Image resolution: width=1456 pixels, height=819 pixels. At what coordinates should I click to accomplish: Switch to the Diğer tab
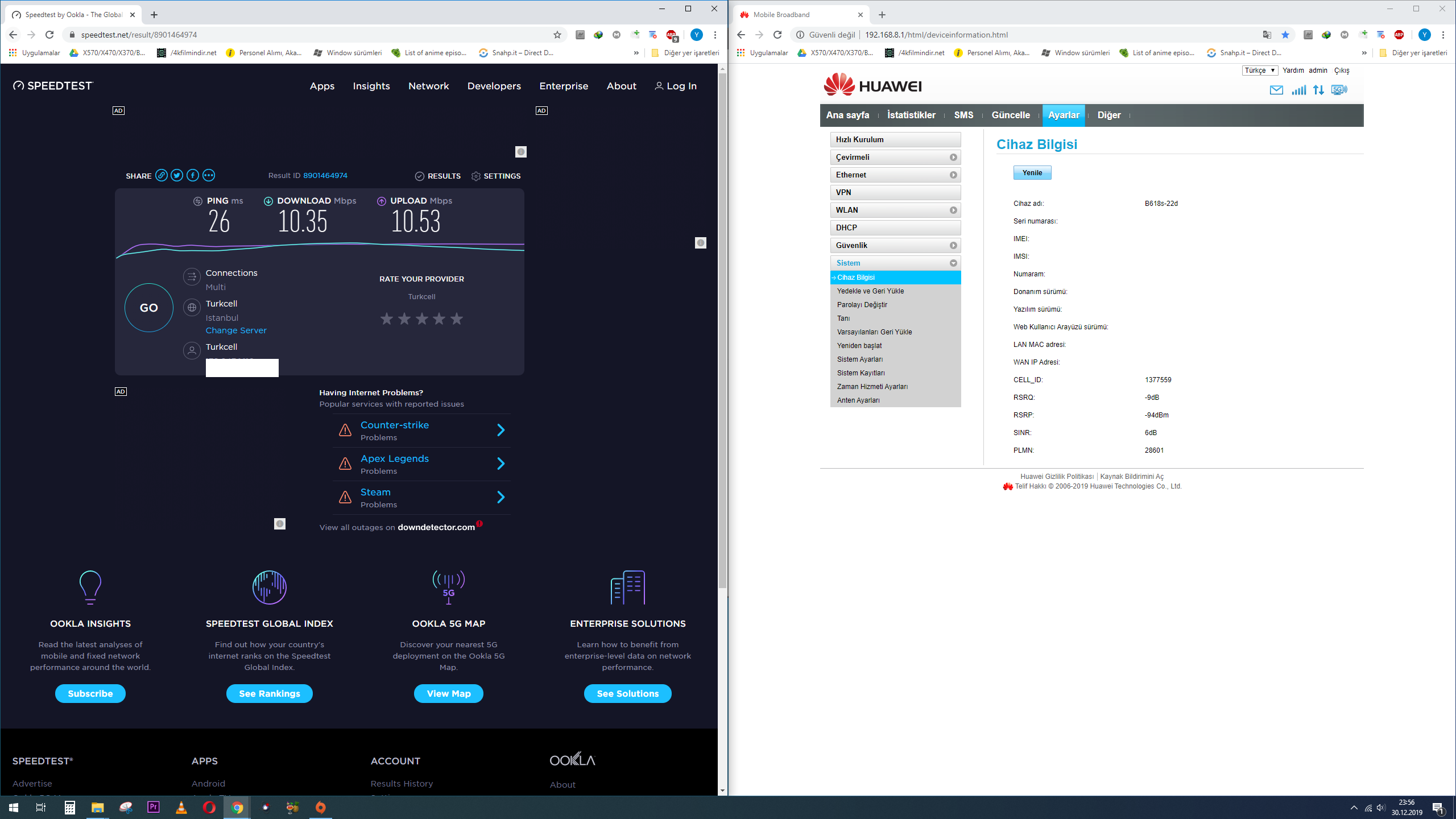point(1108,115)
